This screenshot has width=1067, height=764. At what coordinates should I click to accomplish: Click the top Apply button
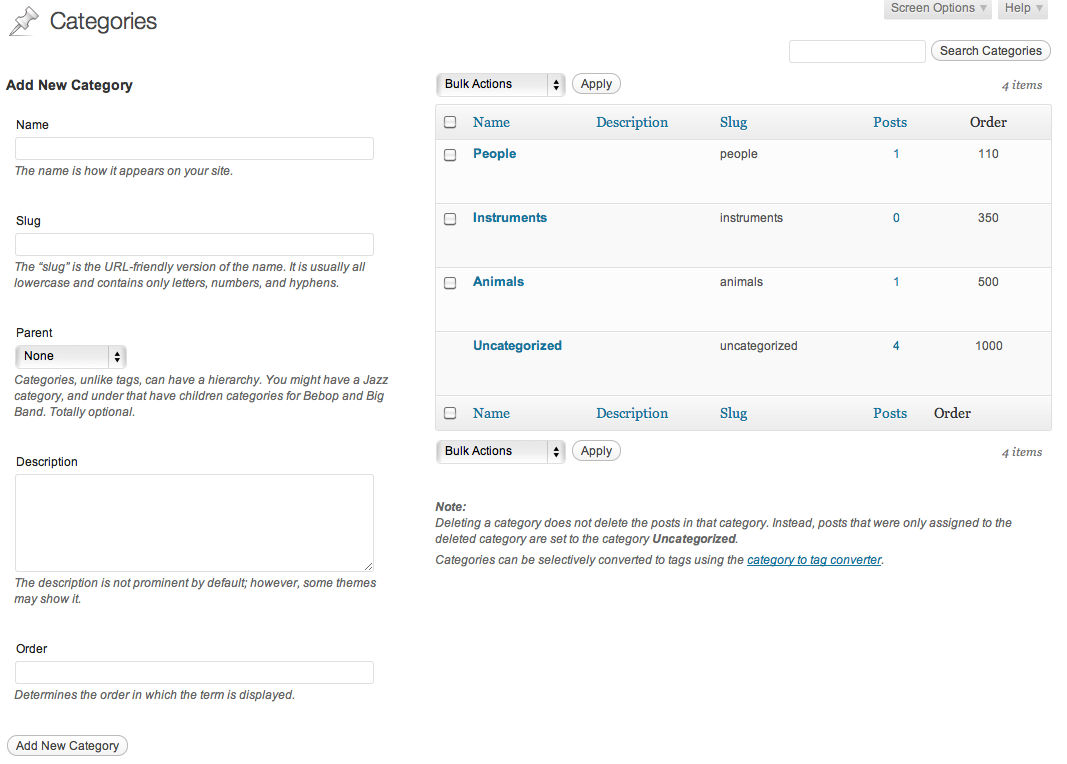point(596,85)
